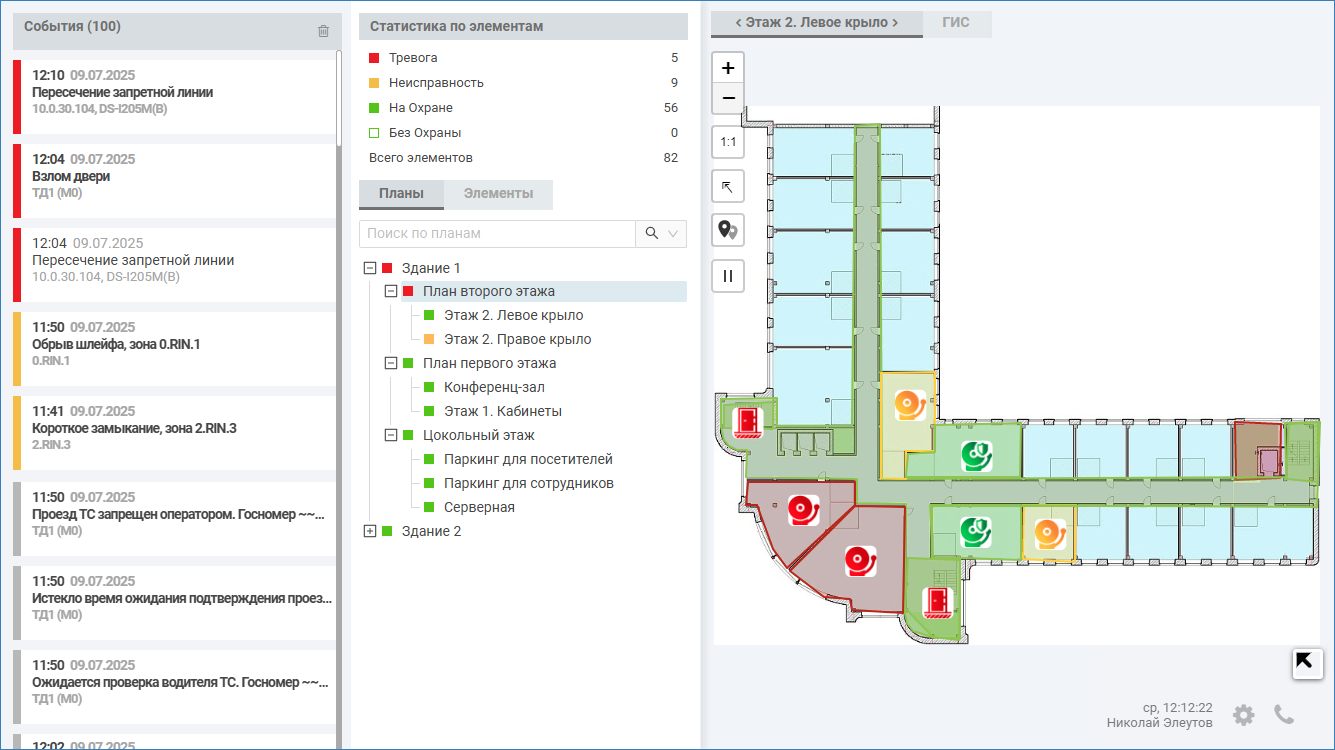Click the map location markers icon
Screen dimensions: 1335x750
point(728,230)
